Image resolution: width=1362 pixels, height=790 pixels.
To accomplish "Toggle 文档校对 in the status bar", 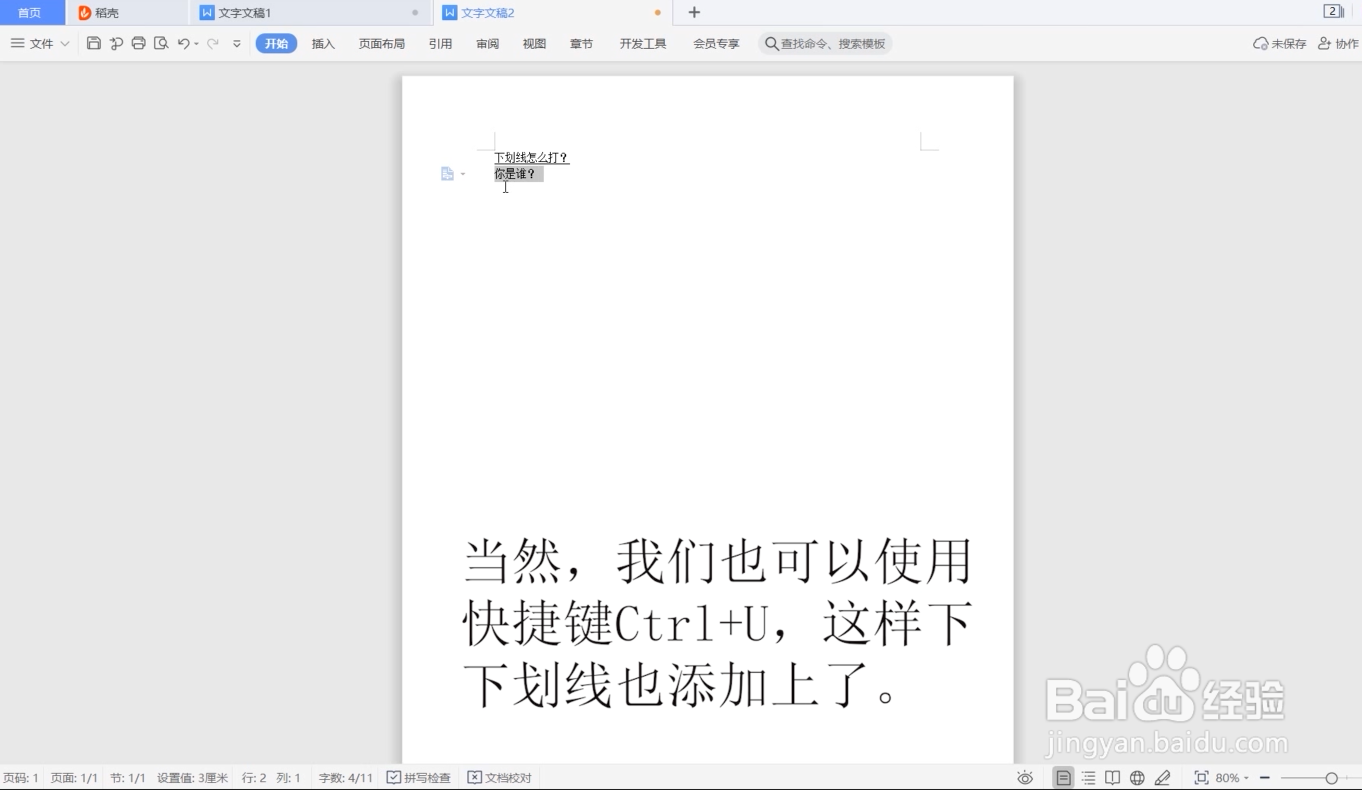I will pyautogui.click(x=499, y=777).
